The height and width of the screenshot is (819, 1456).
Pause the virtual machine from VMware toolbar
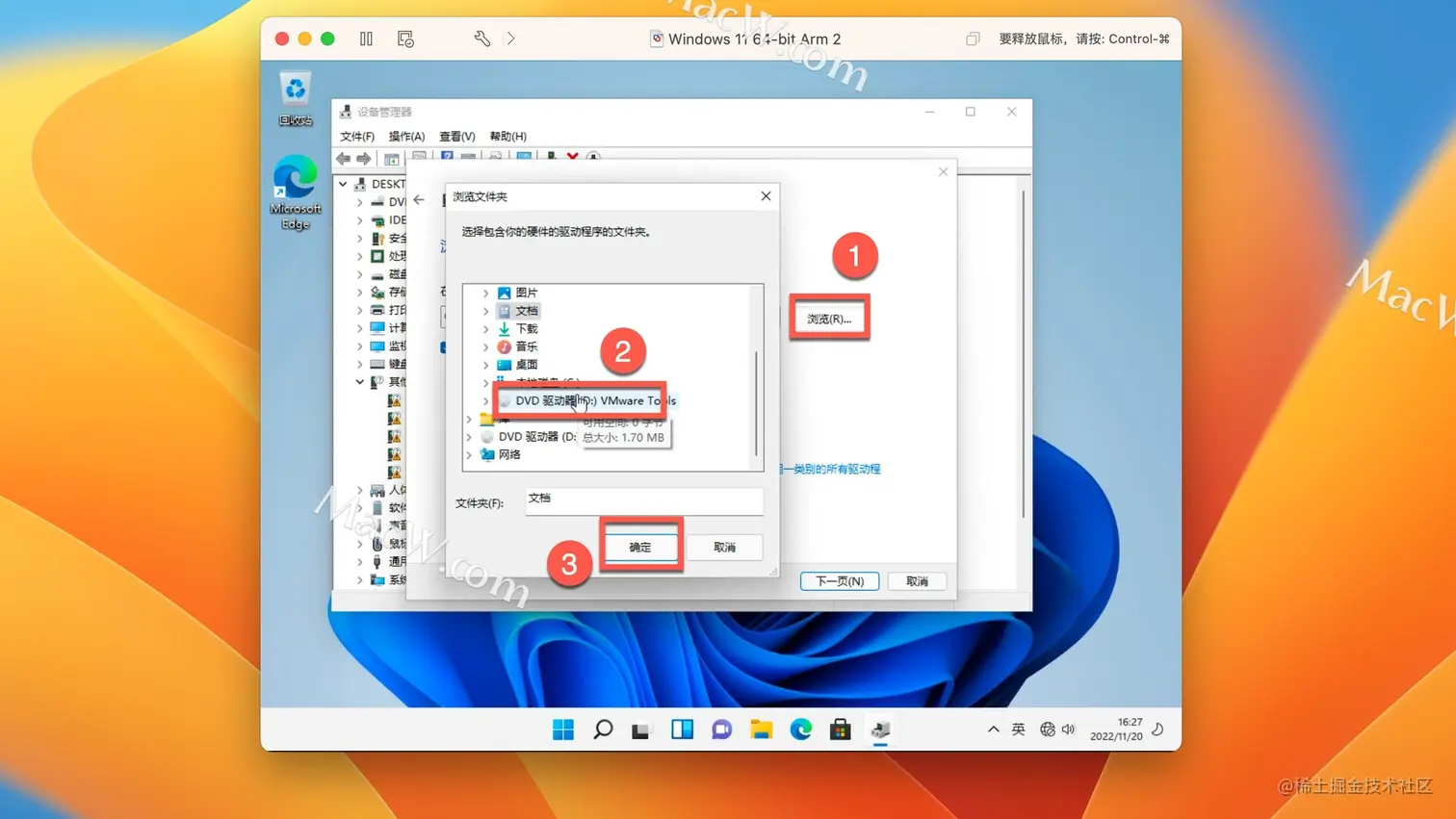[x=366, y=38]
